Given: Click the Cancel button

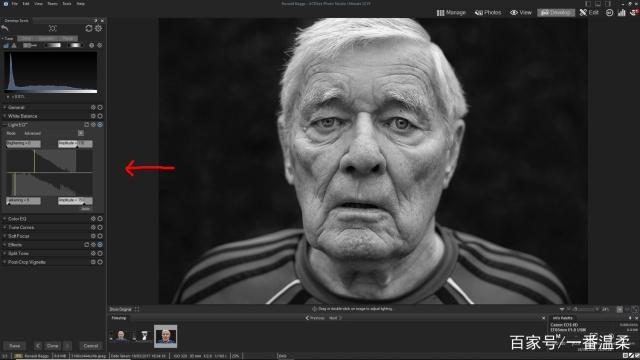Looking at the screenshot, I should pos(91,346).
